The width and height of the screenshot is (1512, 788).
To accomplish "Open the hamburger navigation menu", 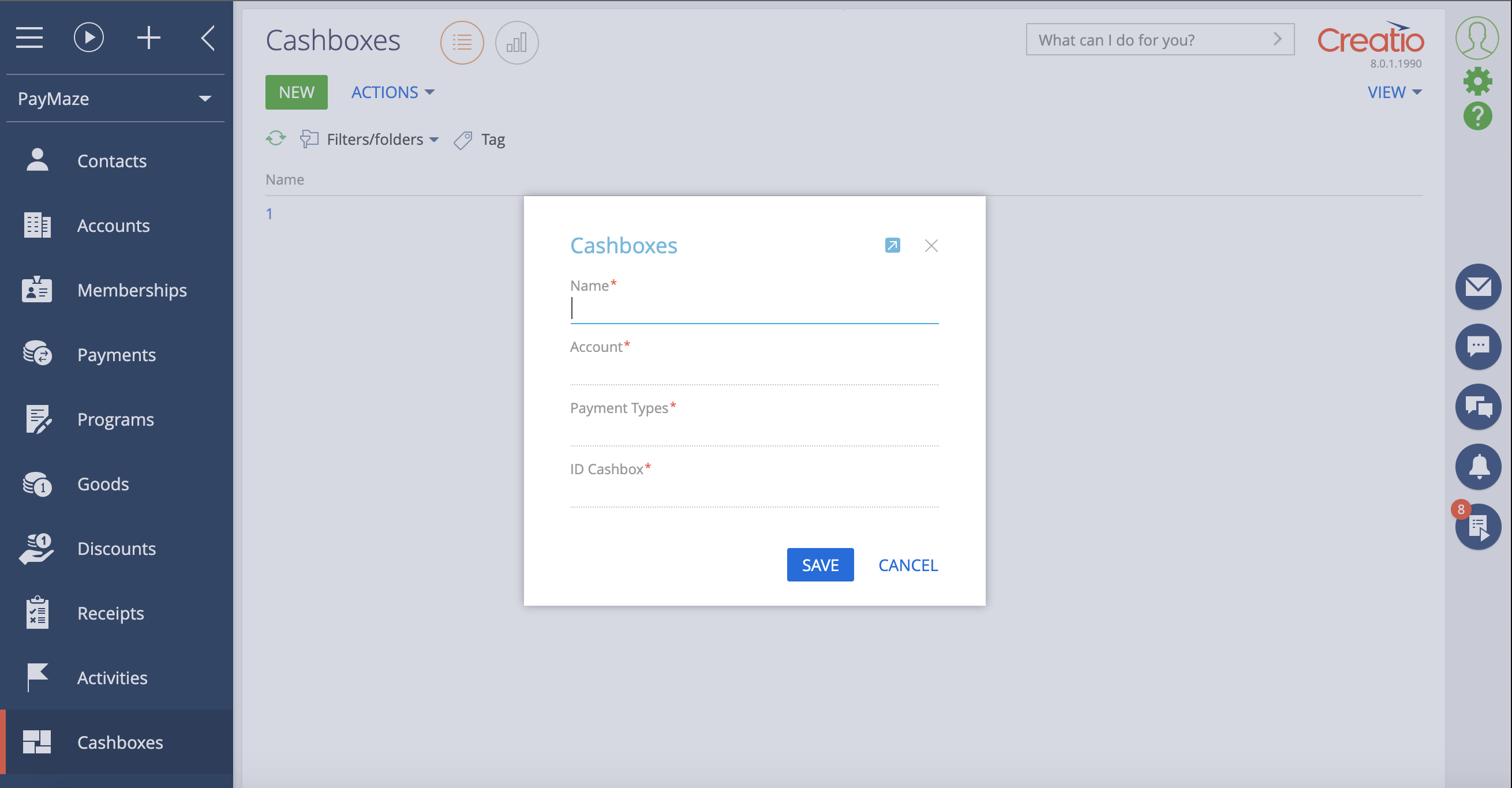I will click(29, 38).
